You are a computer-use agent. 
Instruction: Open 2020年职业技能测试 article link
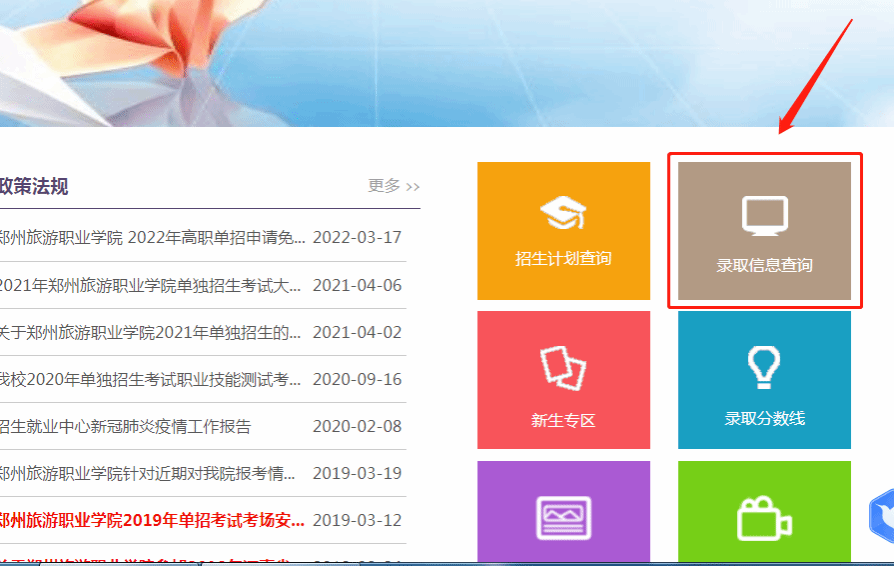(150, 380)
